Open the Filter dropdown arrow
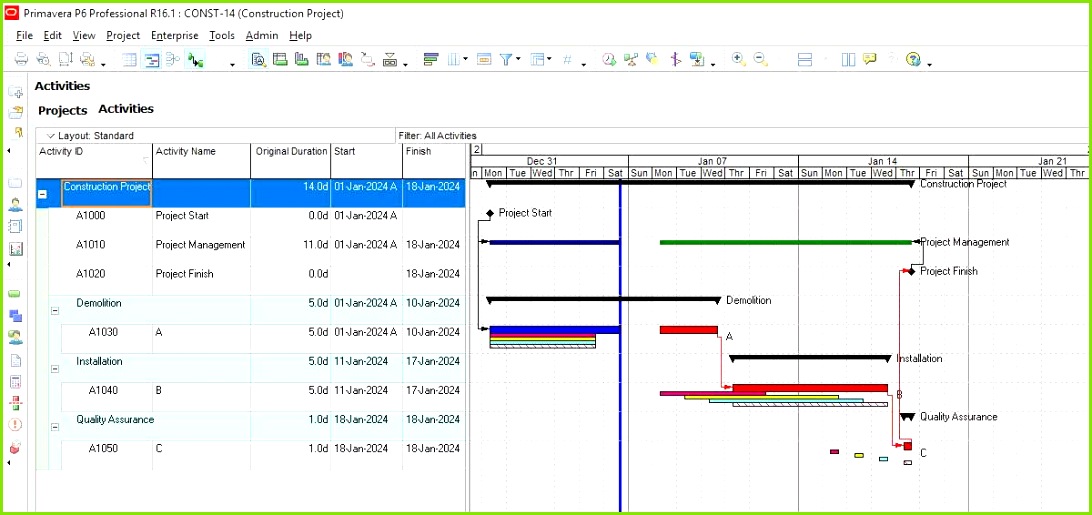This screenshot has width=1092, height=515. (x=518, y=59)
